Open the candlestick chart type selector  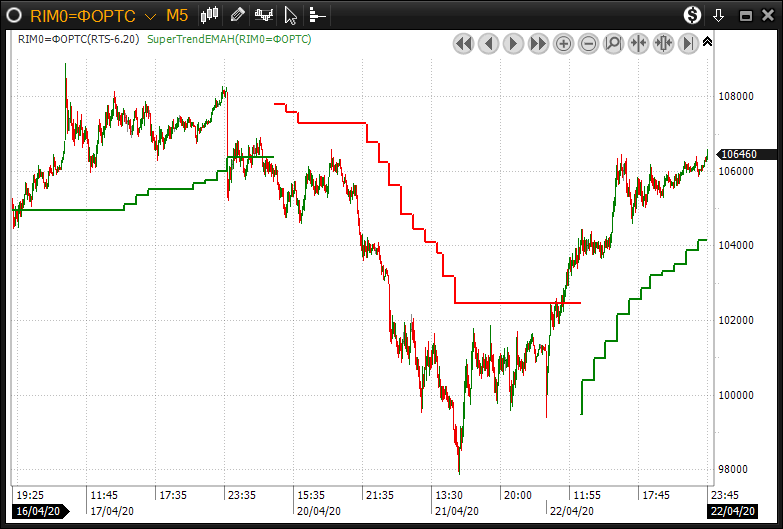(x=210, y=15)
